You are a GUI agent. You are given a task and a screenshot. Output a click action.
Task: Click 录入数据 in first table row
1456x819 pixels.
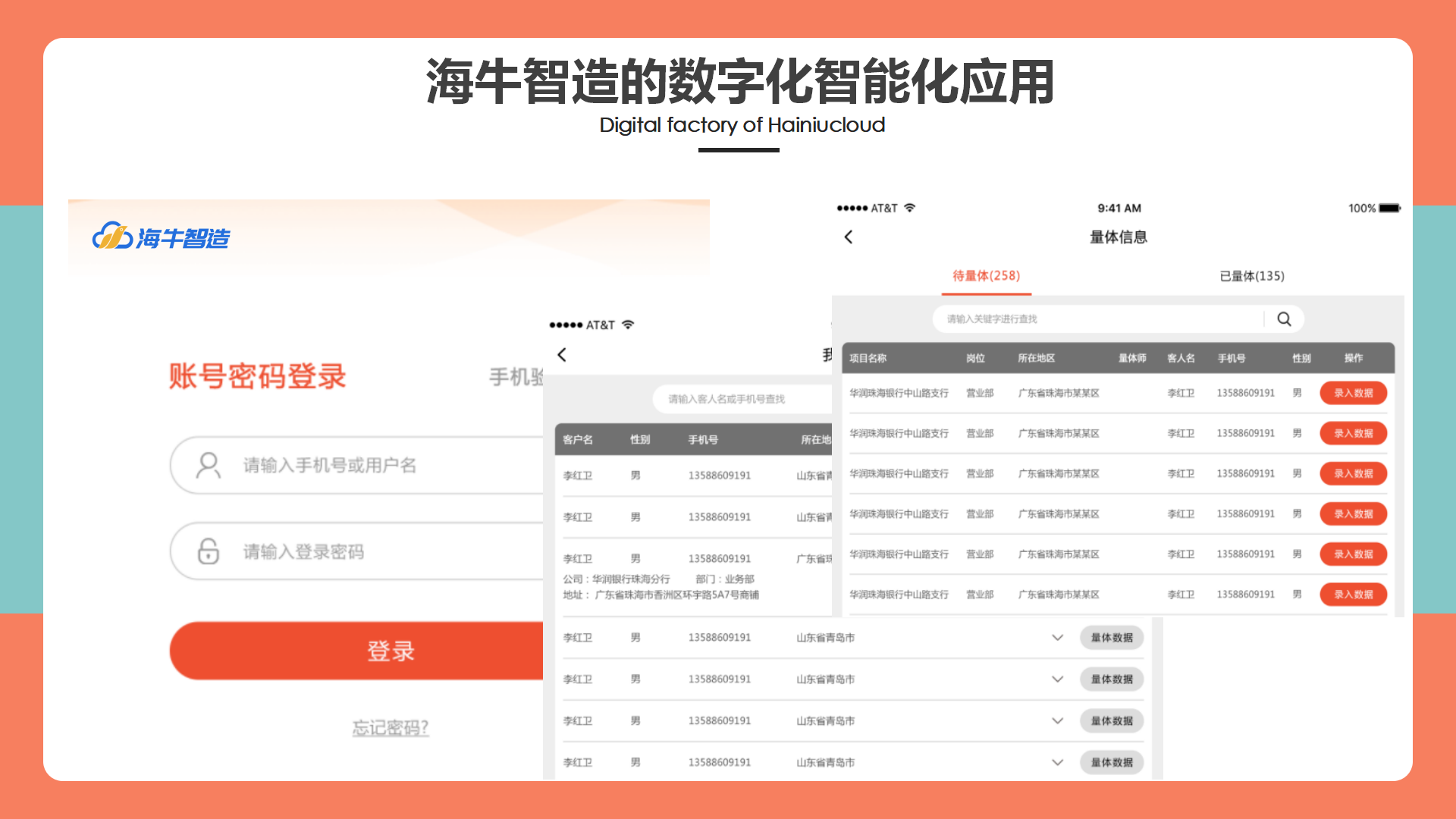tap(1354, 393)
